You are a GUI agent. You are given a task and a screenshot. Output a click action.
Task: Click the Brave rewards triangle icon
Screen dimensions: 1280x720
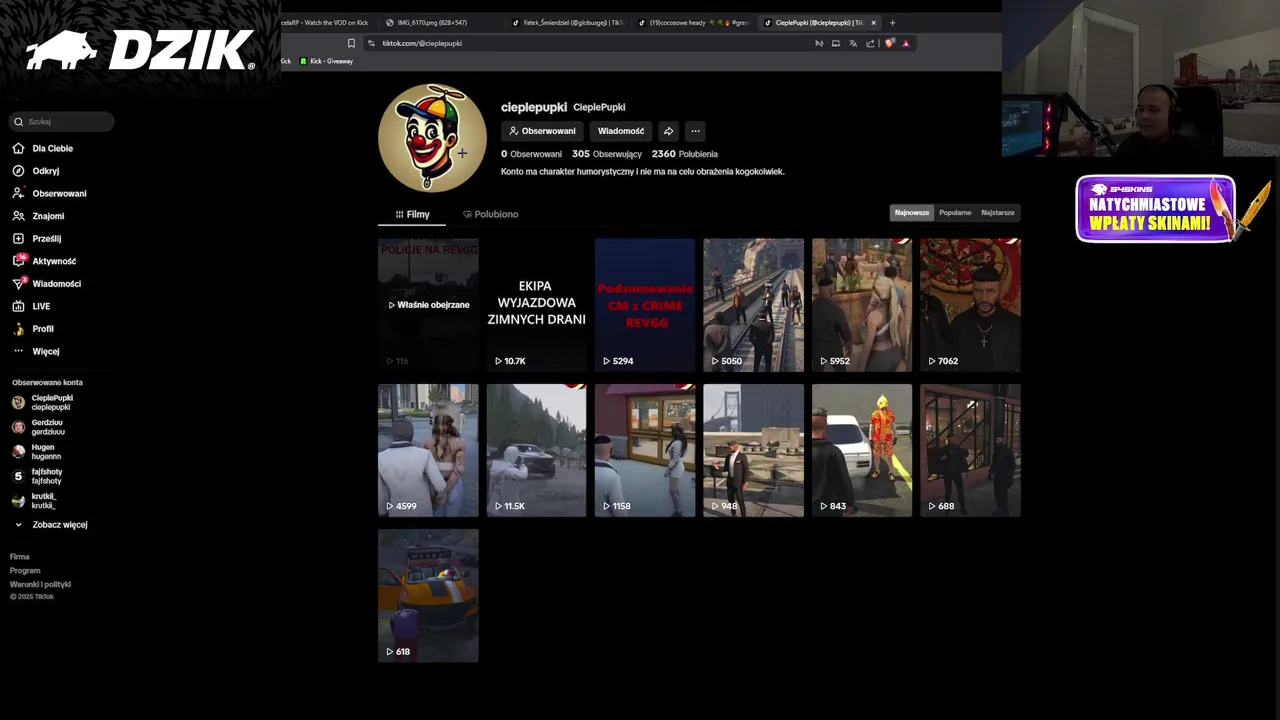tap(906, 43)
